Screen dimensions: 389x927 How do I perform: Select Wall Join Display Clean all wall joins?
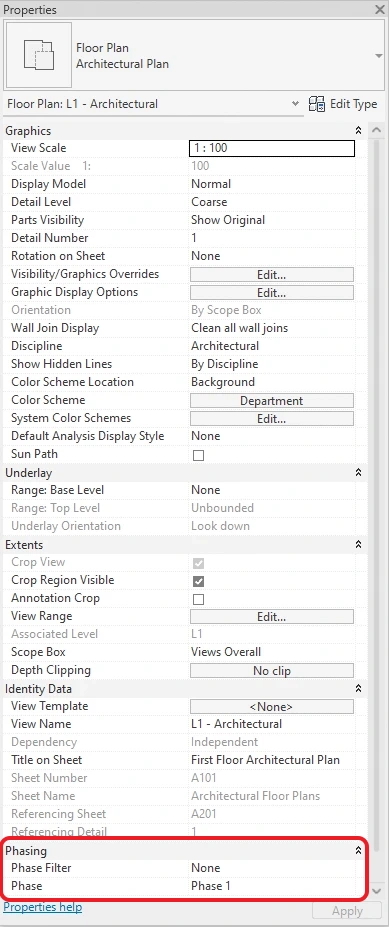[x=239, y=328]
